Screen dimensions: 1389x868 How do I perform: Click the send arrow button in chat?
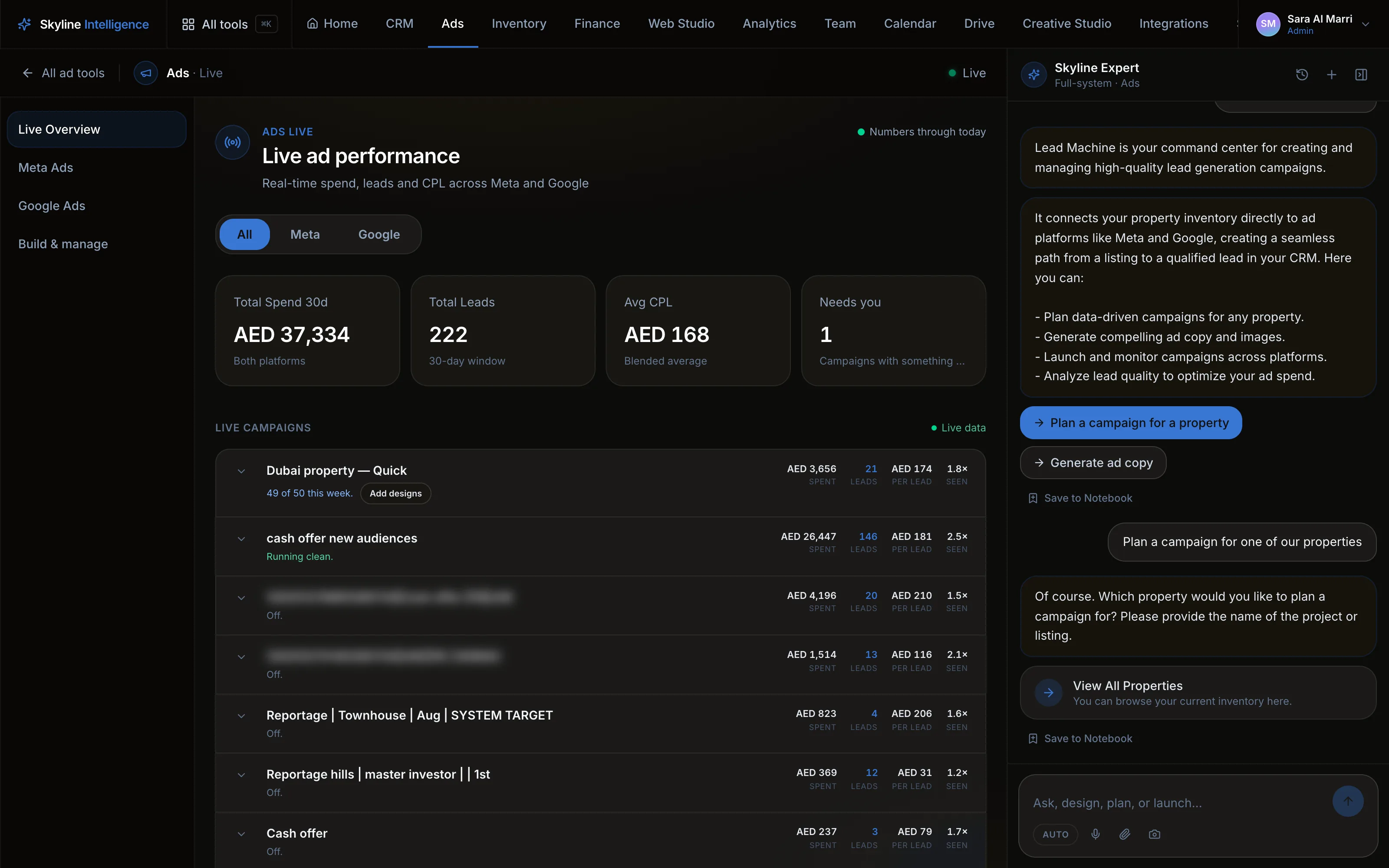click(x=1348, y=801)
